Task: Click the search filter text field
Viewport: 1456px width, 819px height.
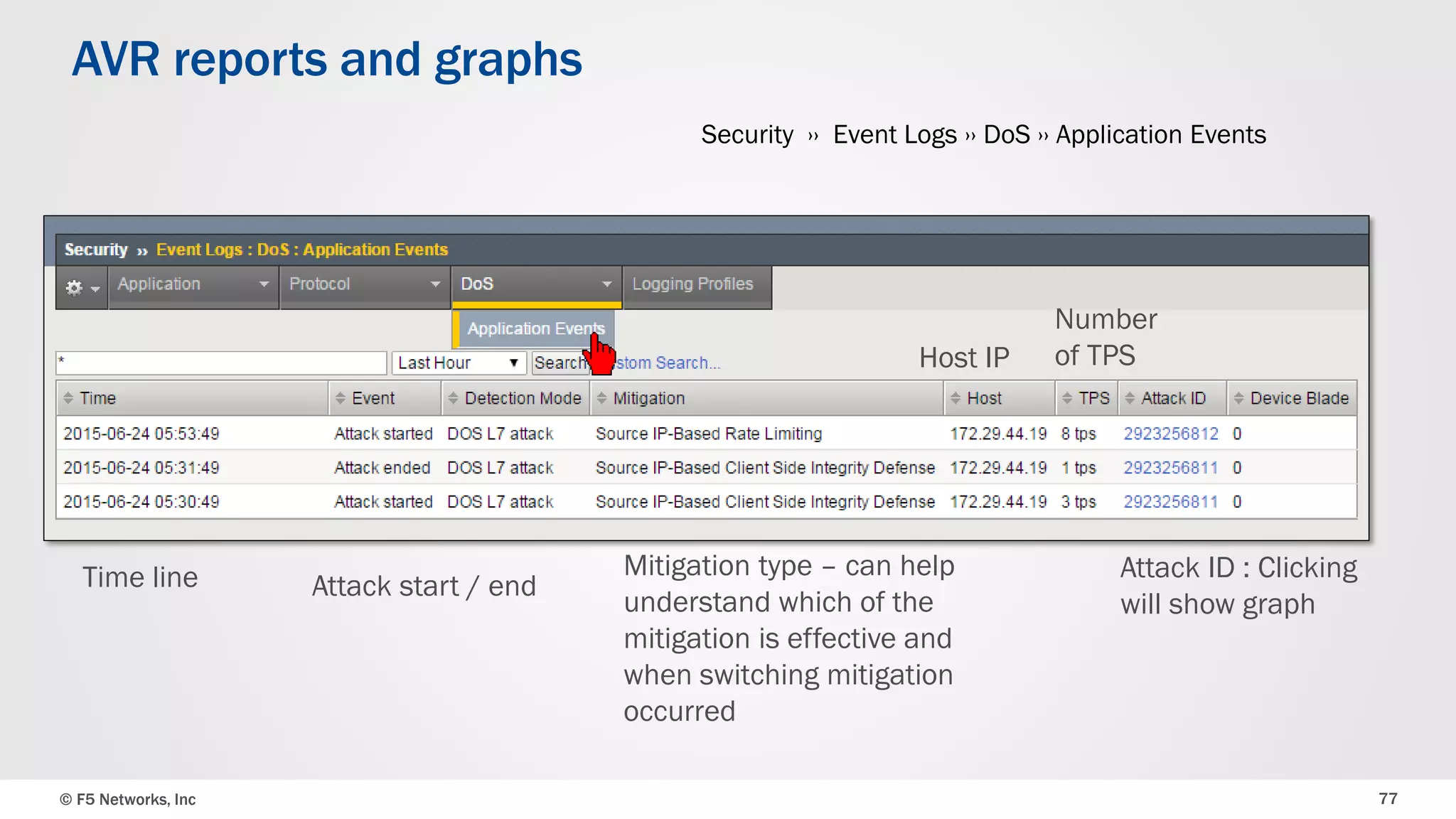Action: coord(221,363)
